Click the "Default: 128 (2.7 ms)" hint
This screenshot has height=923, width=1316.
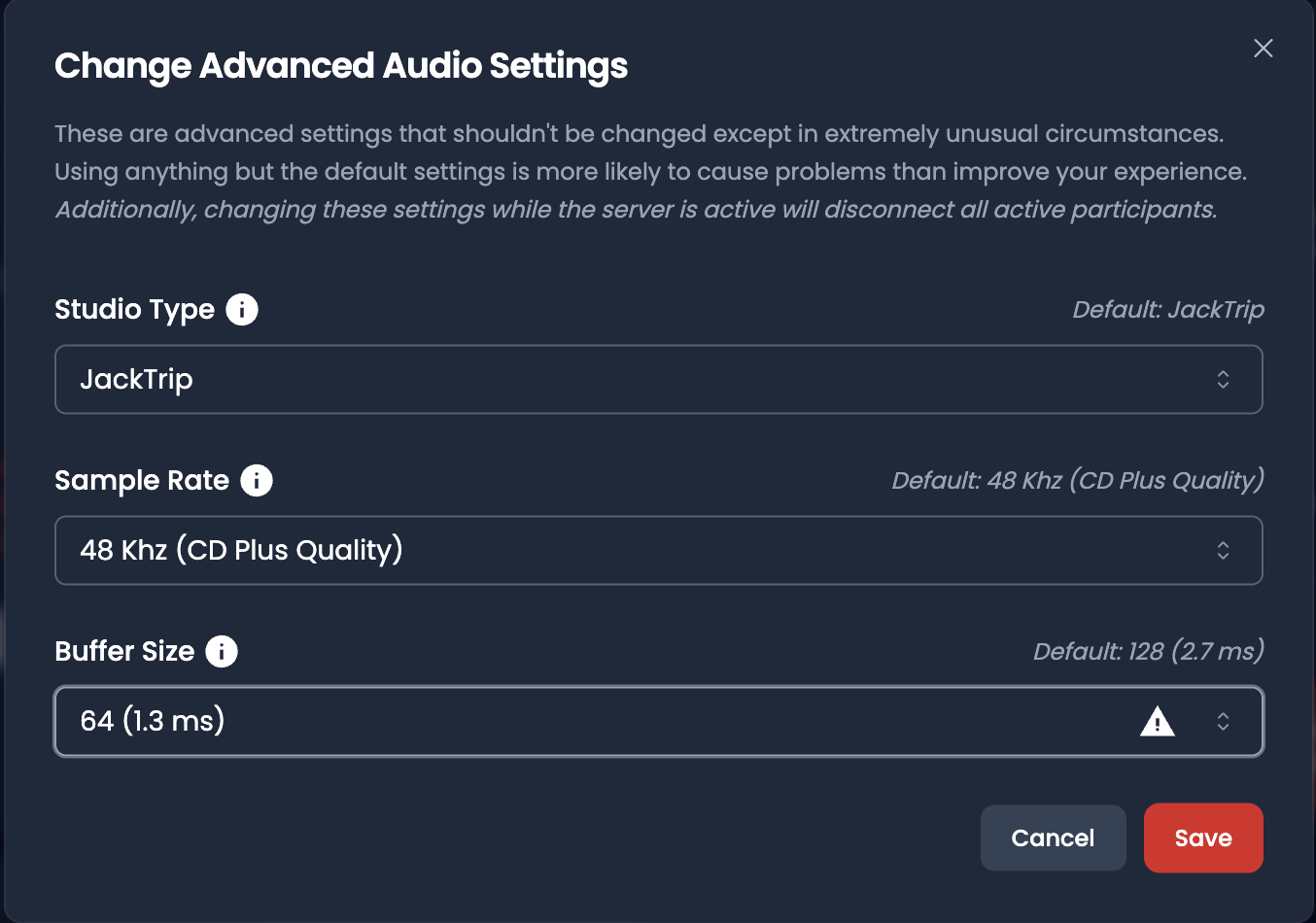1148,652
